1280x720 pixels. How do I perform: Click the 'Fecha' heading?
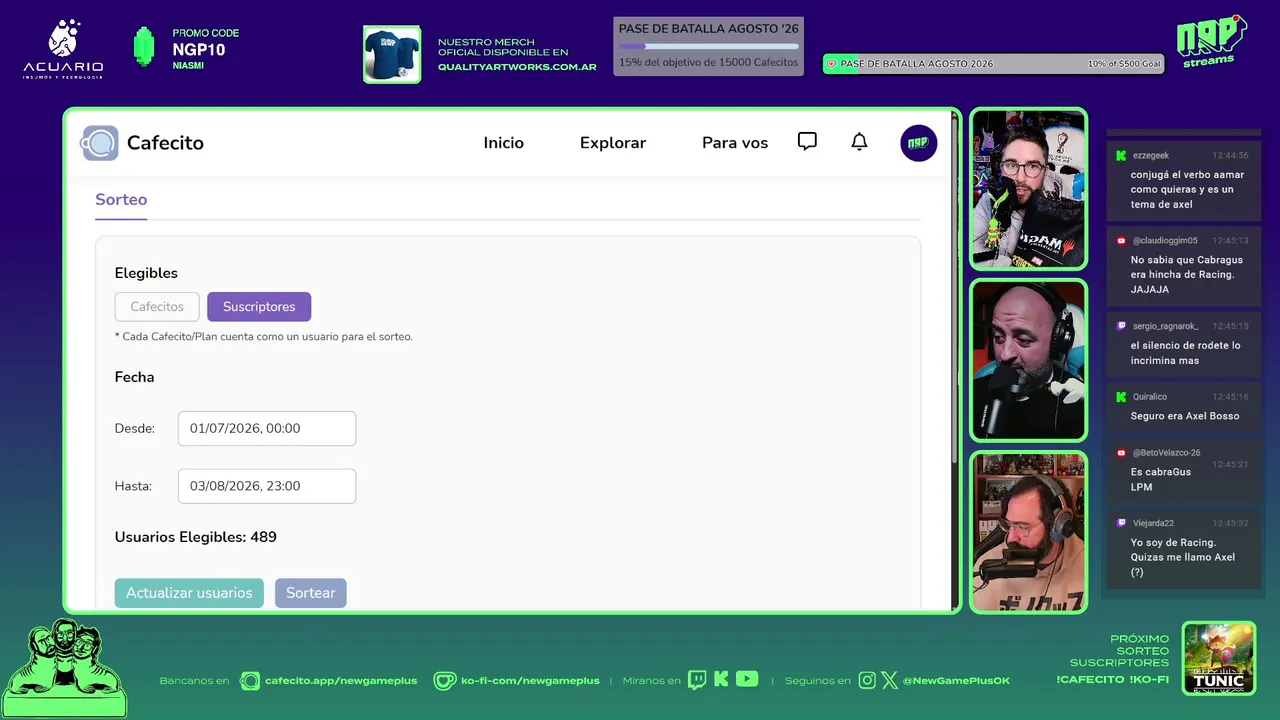(135, 377)
